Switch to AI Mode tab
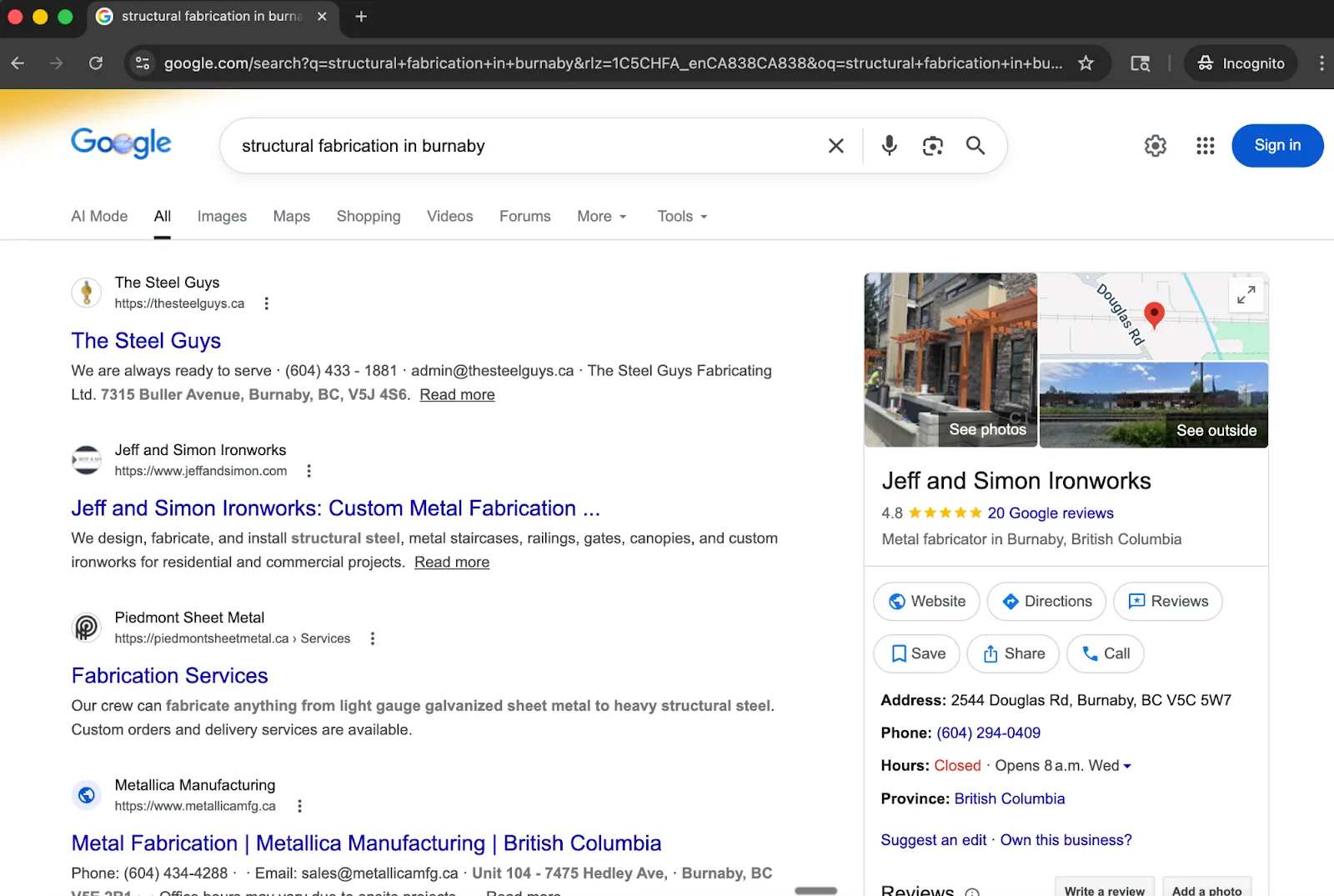Image resolution: width=1334 pixels, height=896 pixels. pos(99,217)
